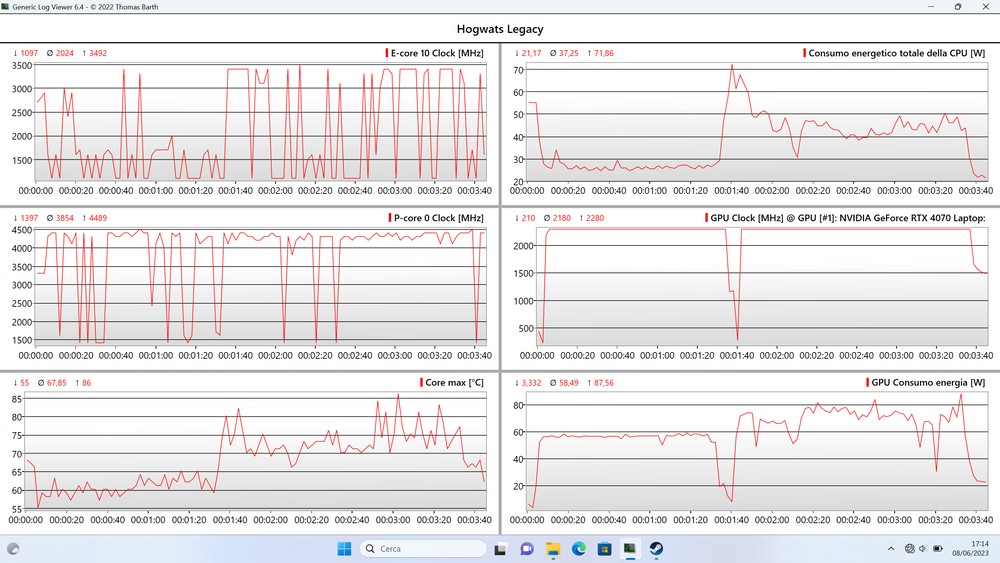Click Core max average value 67,85
Image resolution: width=1000 pixels, height=563 pixels.
[56, 383]
